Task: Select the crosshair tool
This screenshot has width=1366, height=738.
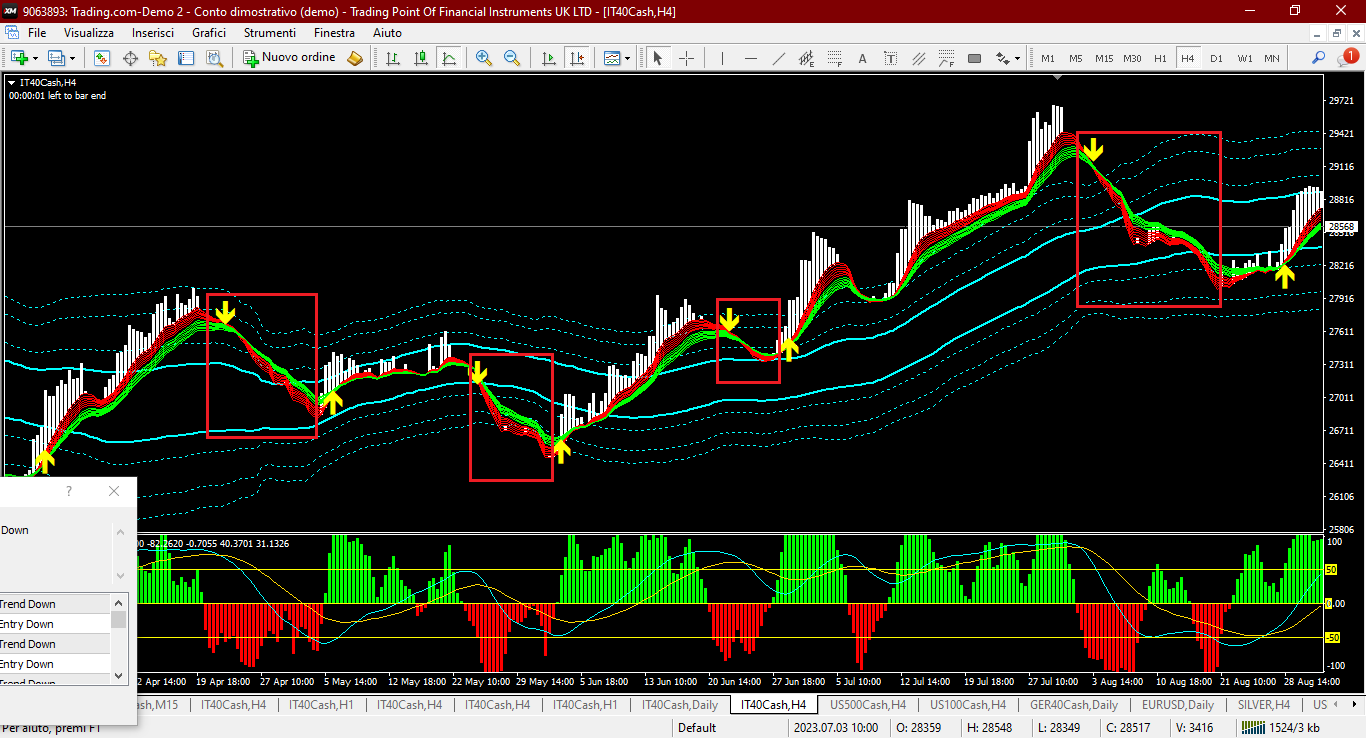Action: pyautogui.click(x=686, y=58)
